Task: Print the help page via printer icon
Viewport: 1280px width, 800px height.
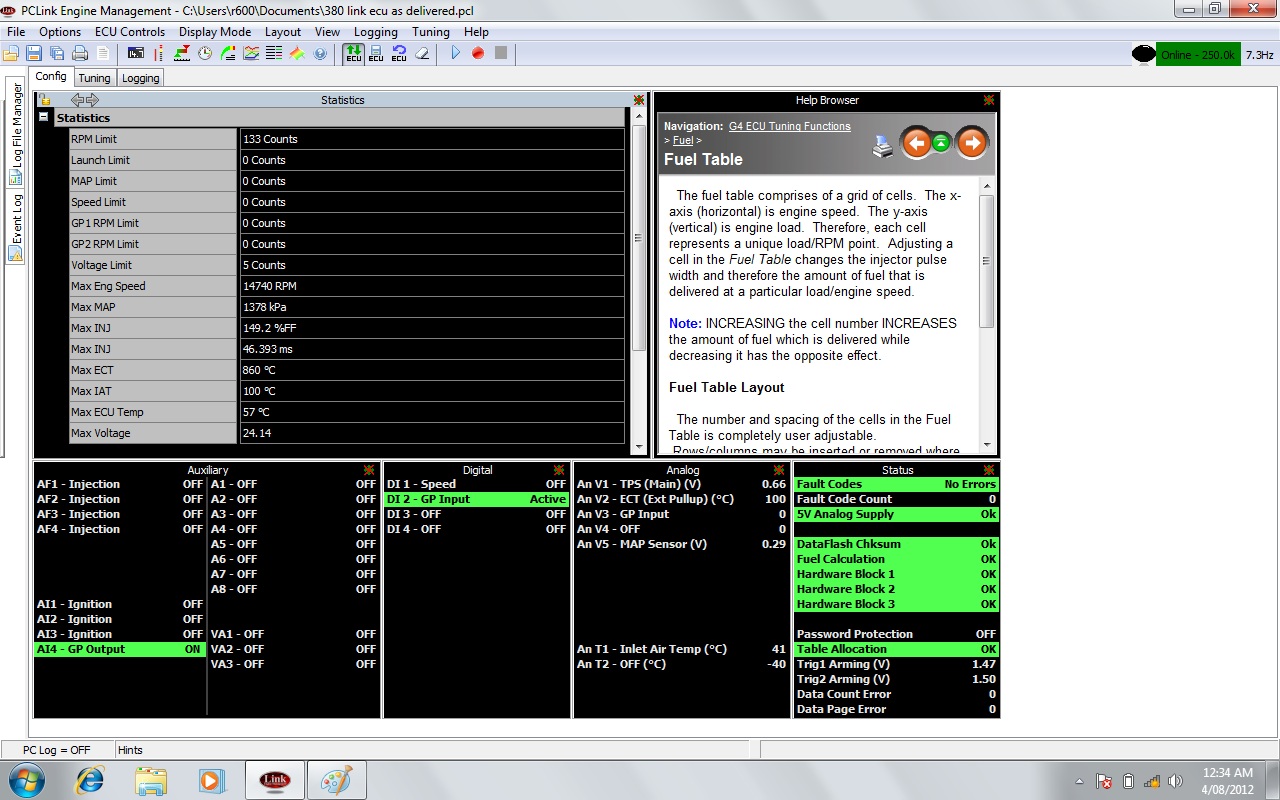Action: (883, 146)
